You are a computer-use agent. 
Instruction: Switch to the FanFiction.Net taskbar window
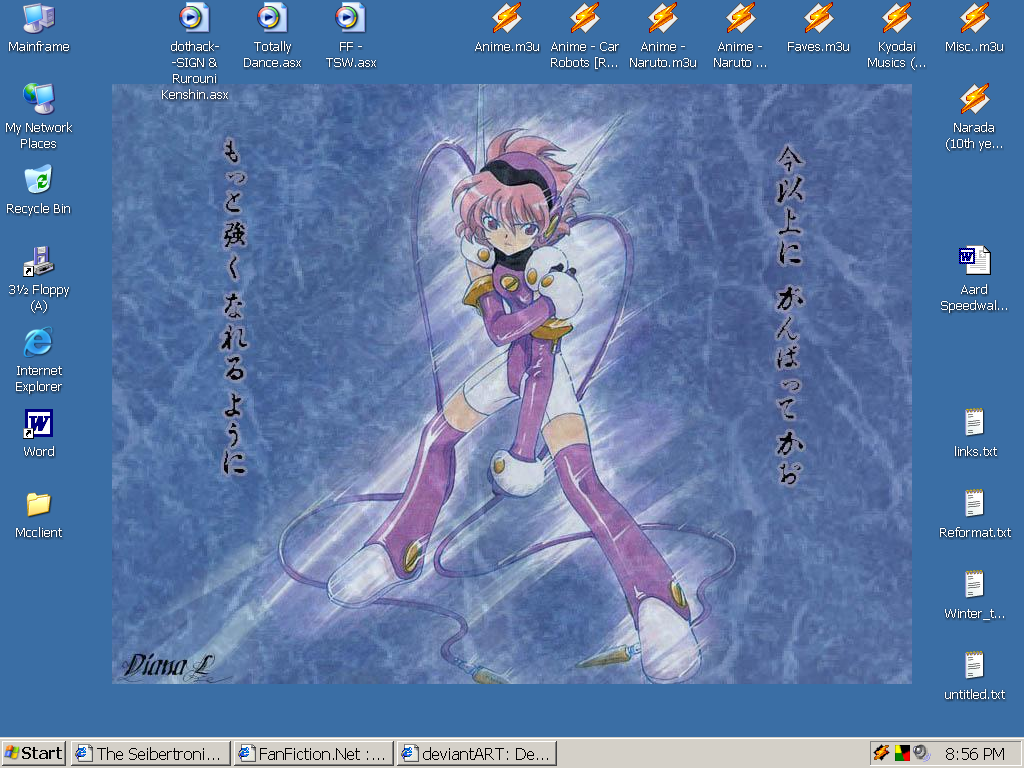coord(313,753)
